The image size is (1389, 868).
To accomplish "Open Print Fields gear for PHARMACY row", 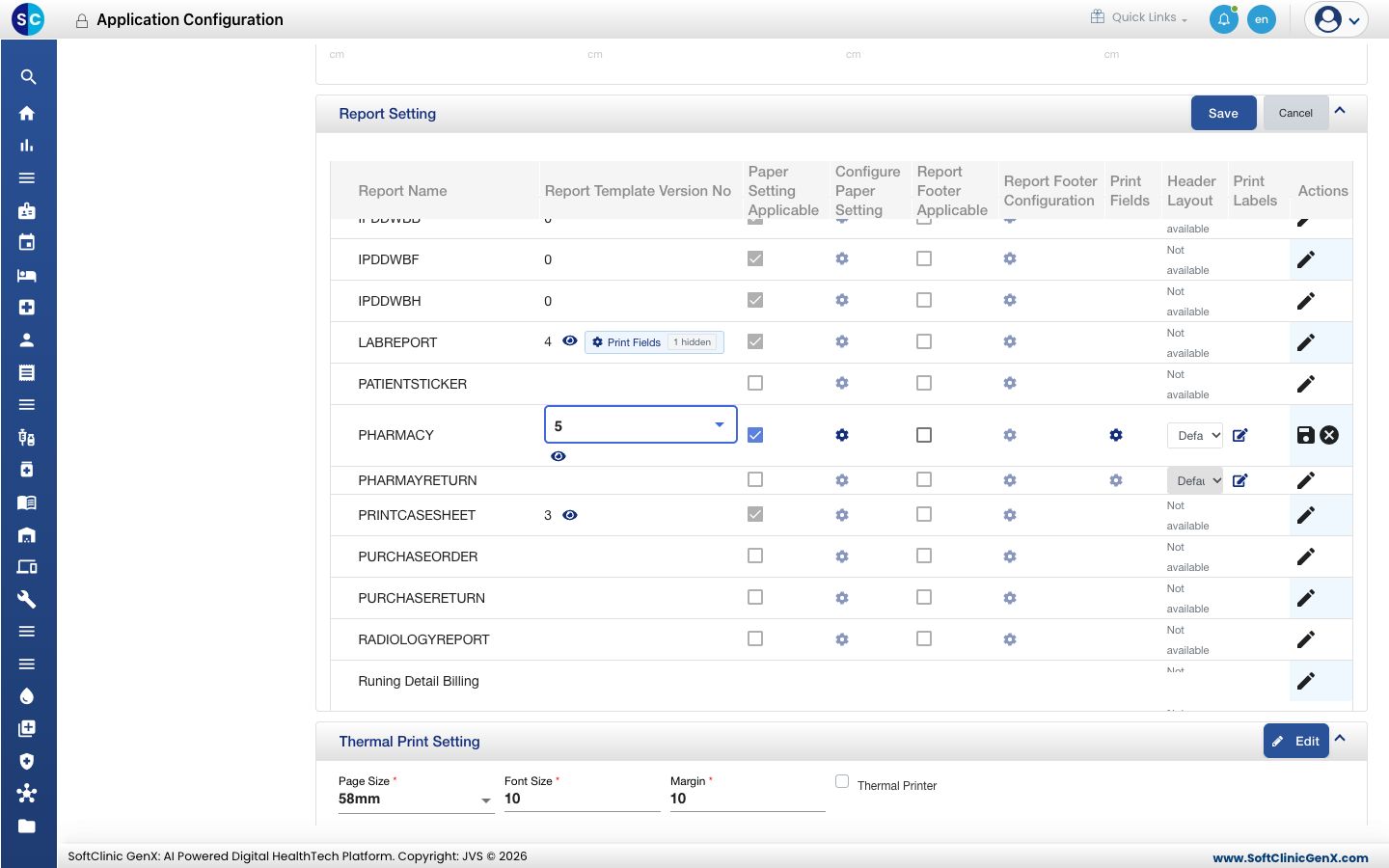I will (1116, 435).
